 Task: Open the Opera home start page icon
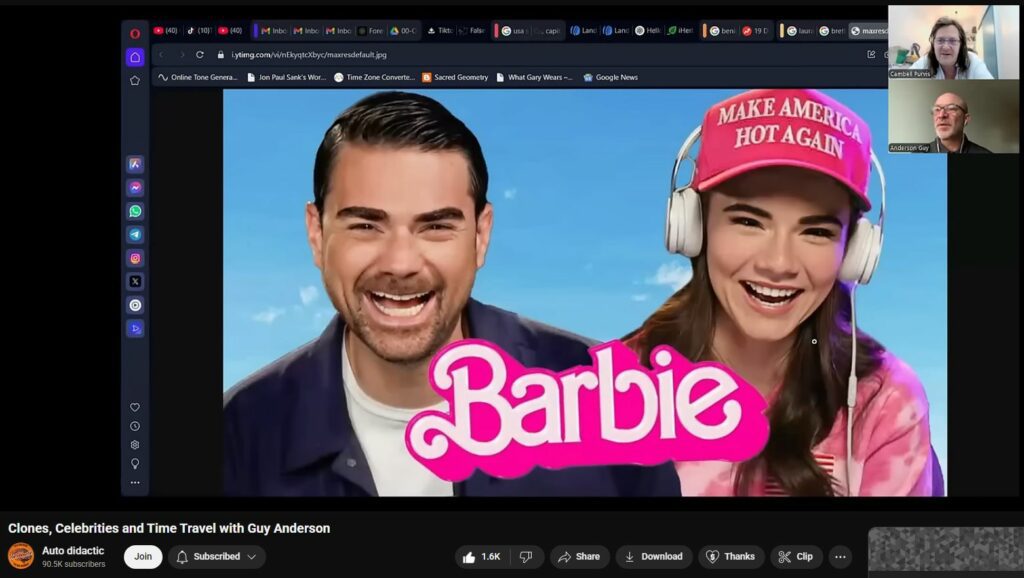click(135, 57)
